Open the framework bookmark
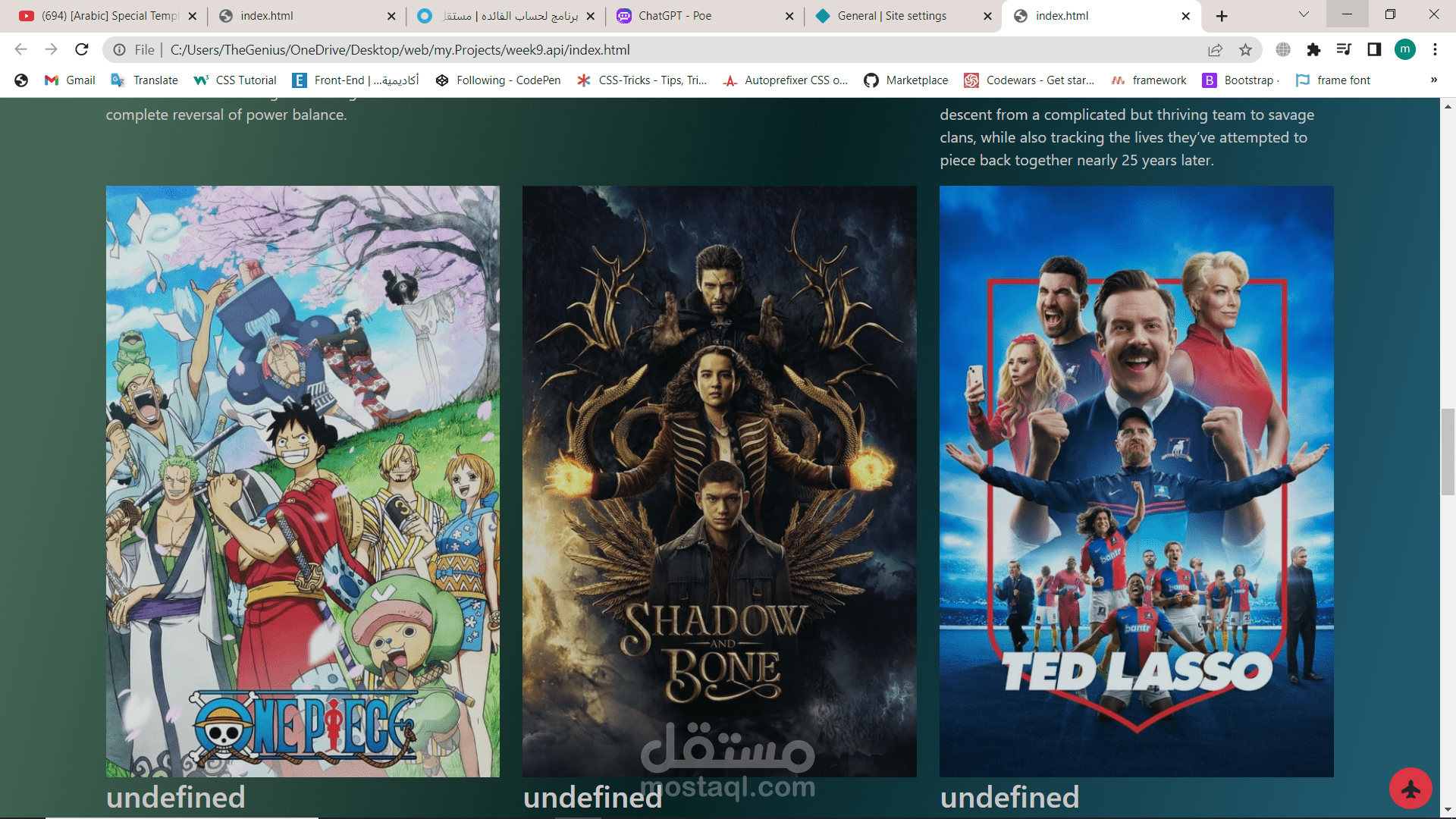The image size is (1456, 819). [x=1149, y=80]
